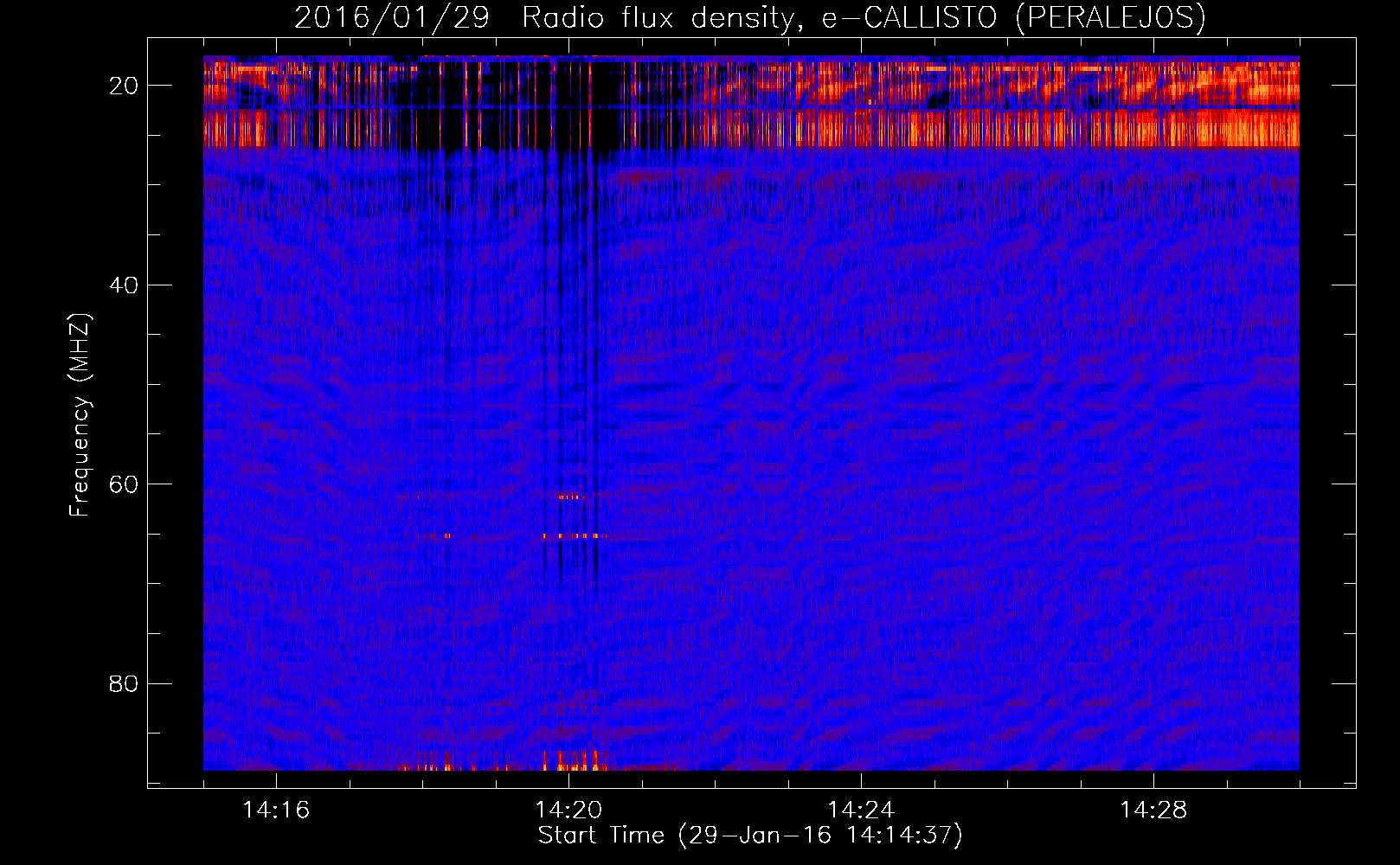Click the time tick label '14:24'
The width and height of the screenshot is (1400, 865).
click(x=861, y=810)
